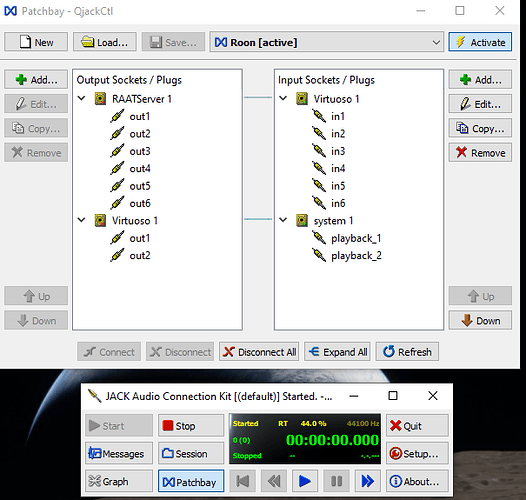
Task: Open the Graph window
Action: pos(119,481)
